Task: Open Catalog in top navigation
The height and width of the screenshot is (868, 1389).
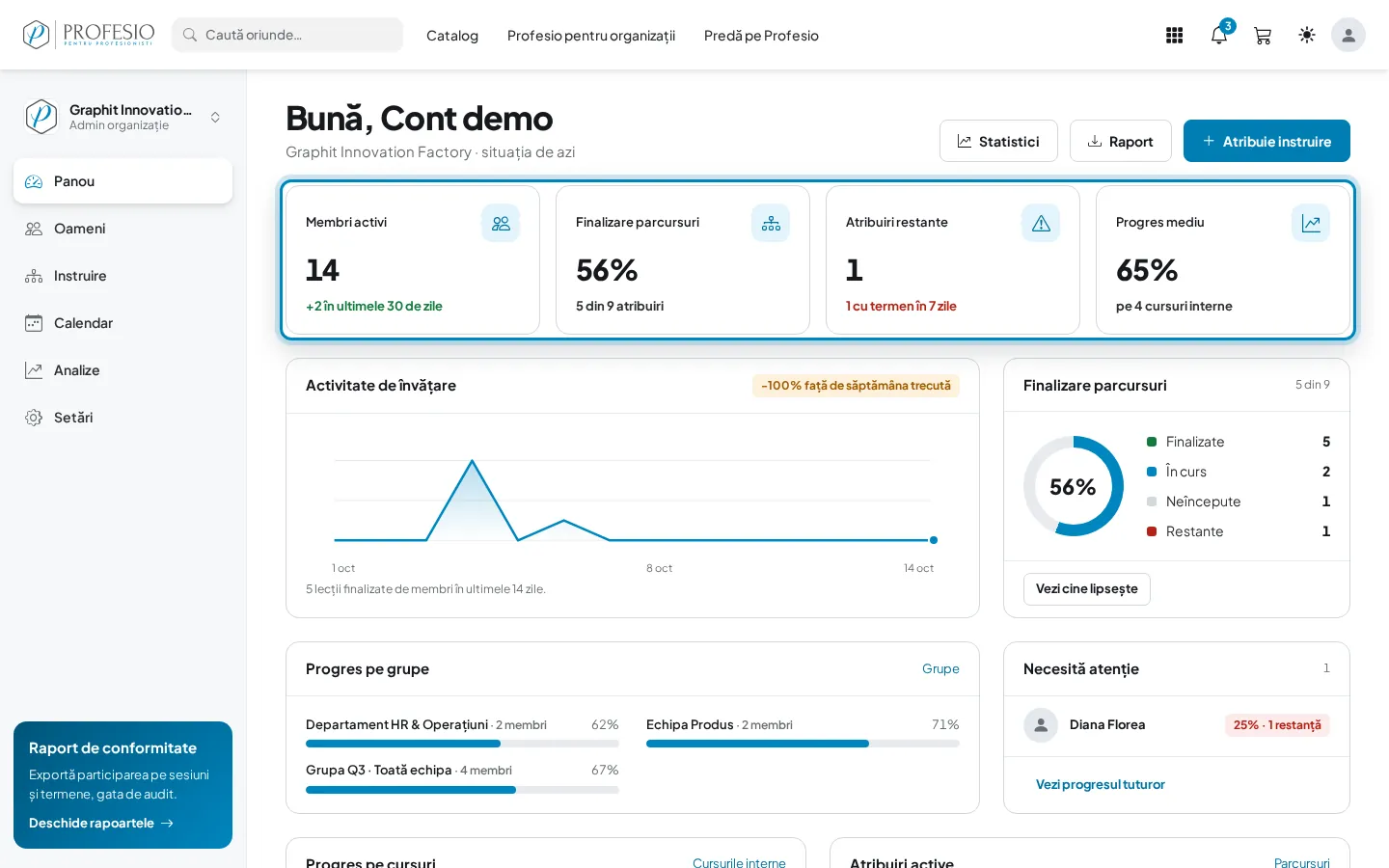Action: point(452,36)
